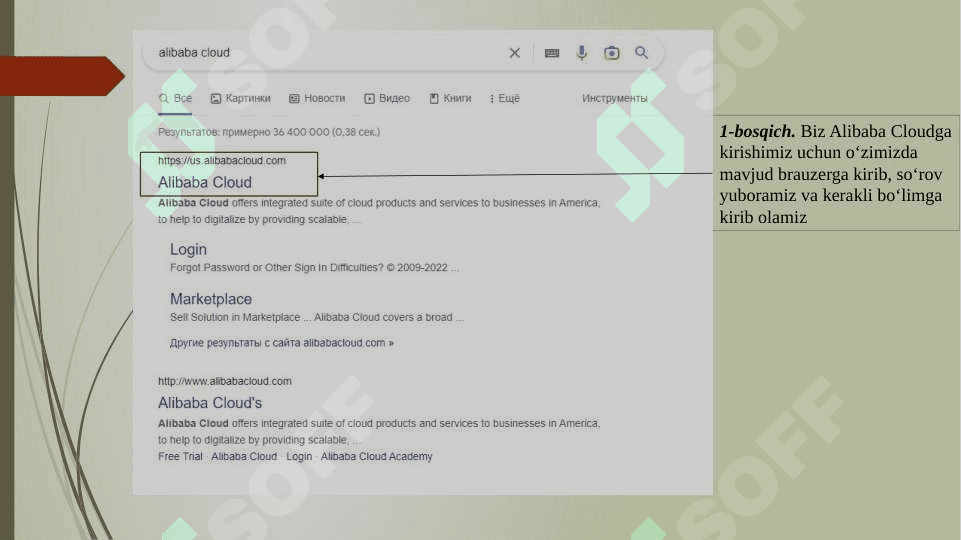Screen dimensions: 961x540
Task: Go to the Книги tab
Action: tap(450, 99)
